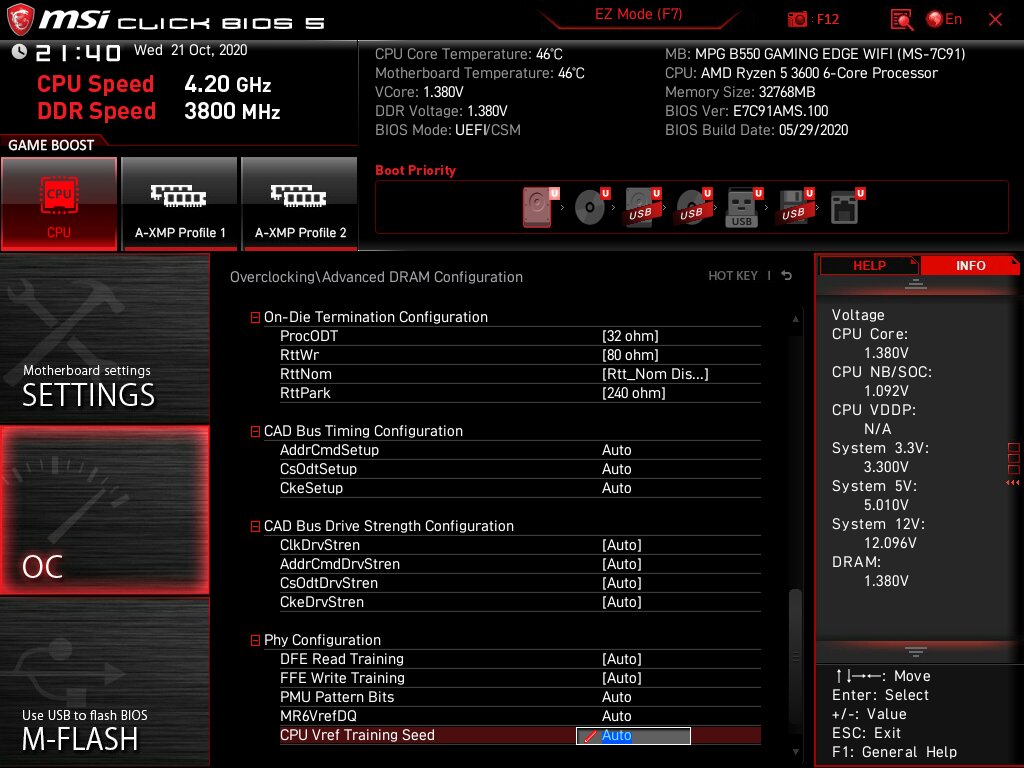Image resolution: width=1024 pixels, height=768 pixels.
Task: Select the USB CD/DVD boot icon
Action: point(693,207)
